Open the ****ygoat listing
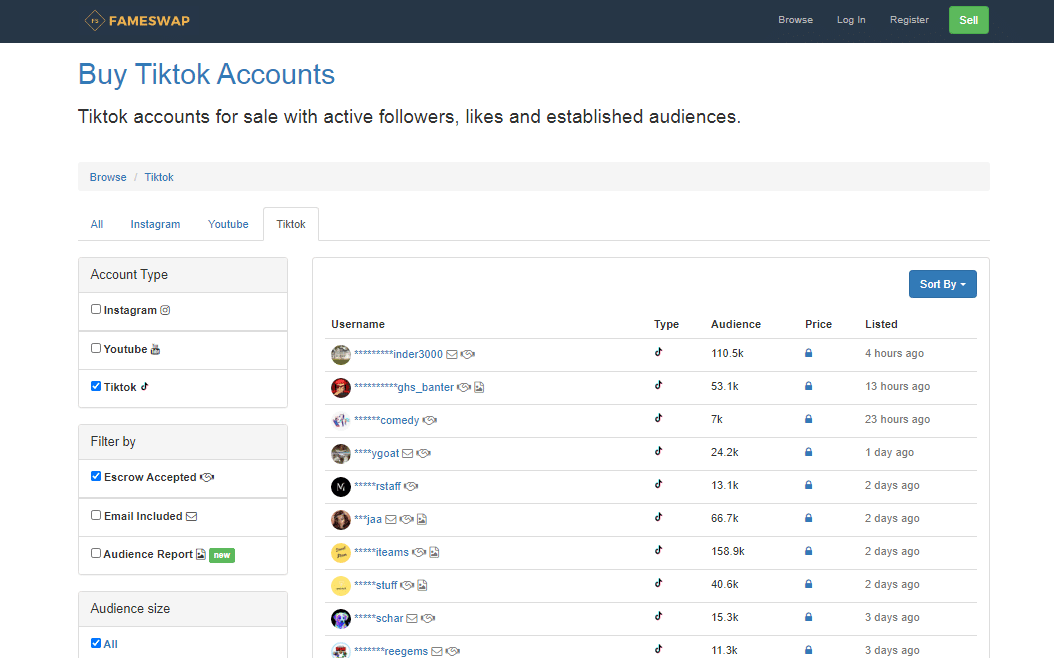Screen dimensions: 1054x658 [376, 453]
